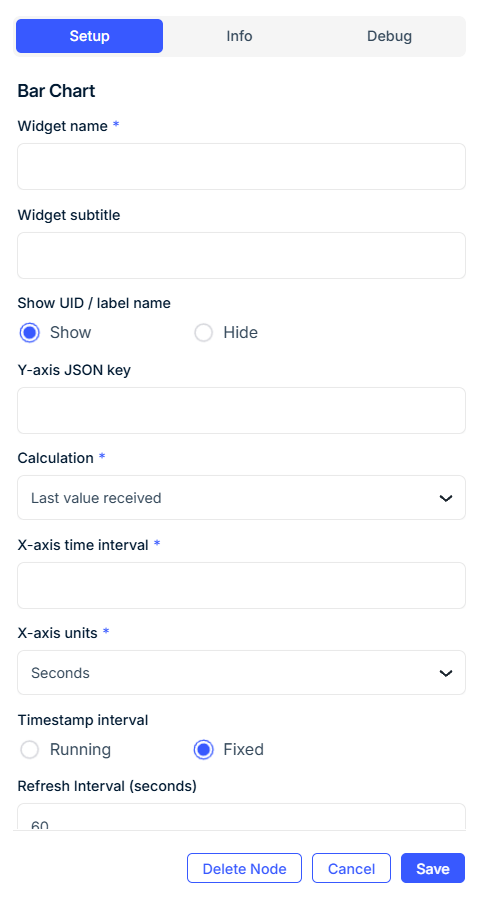Open the Calculation dropdown

241,498
